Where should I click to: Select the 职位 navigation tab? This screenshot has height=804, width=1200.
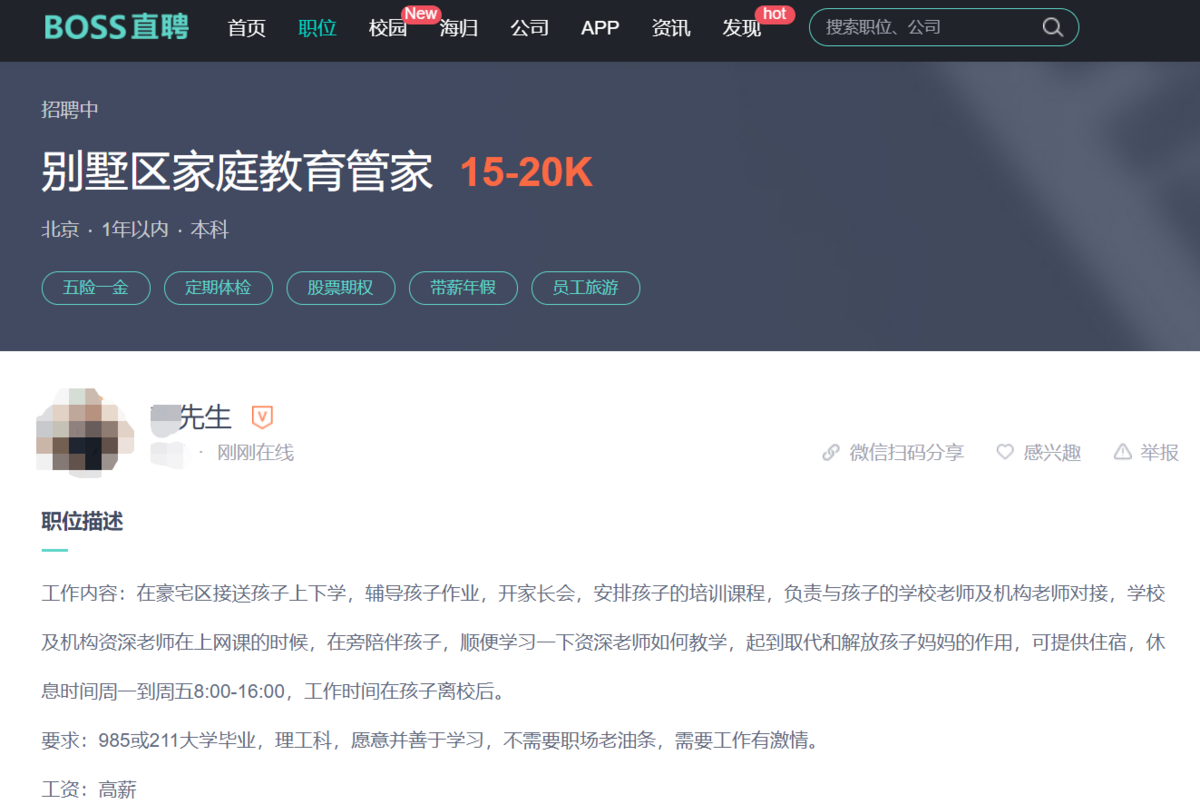(317, 28)
